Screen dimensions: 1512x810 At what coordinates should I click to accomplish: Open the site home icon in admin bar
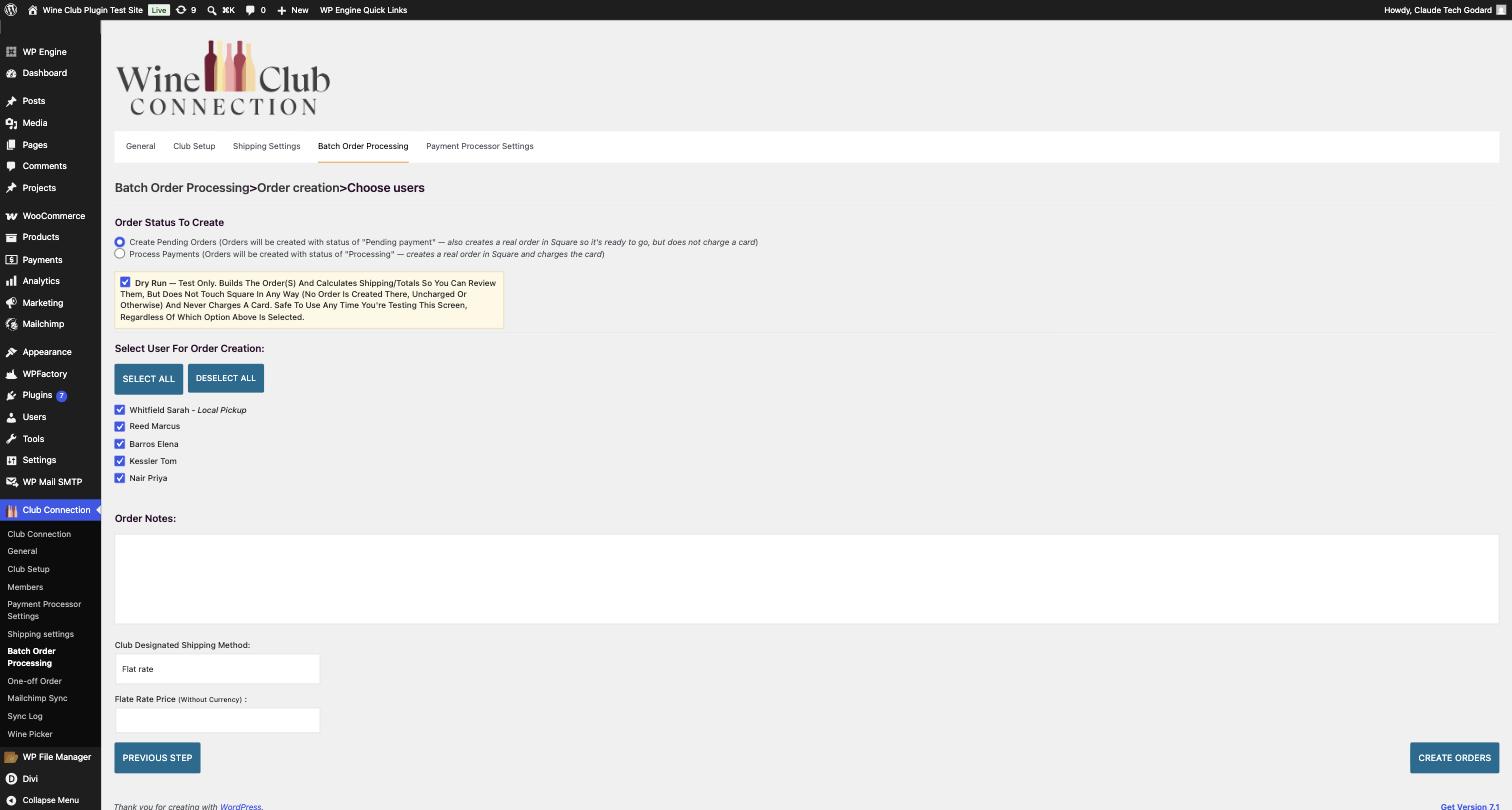[32, 10]
